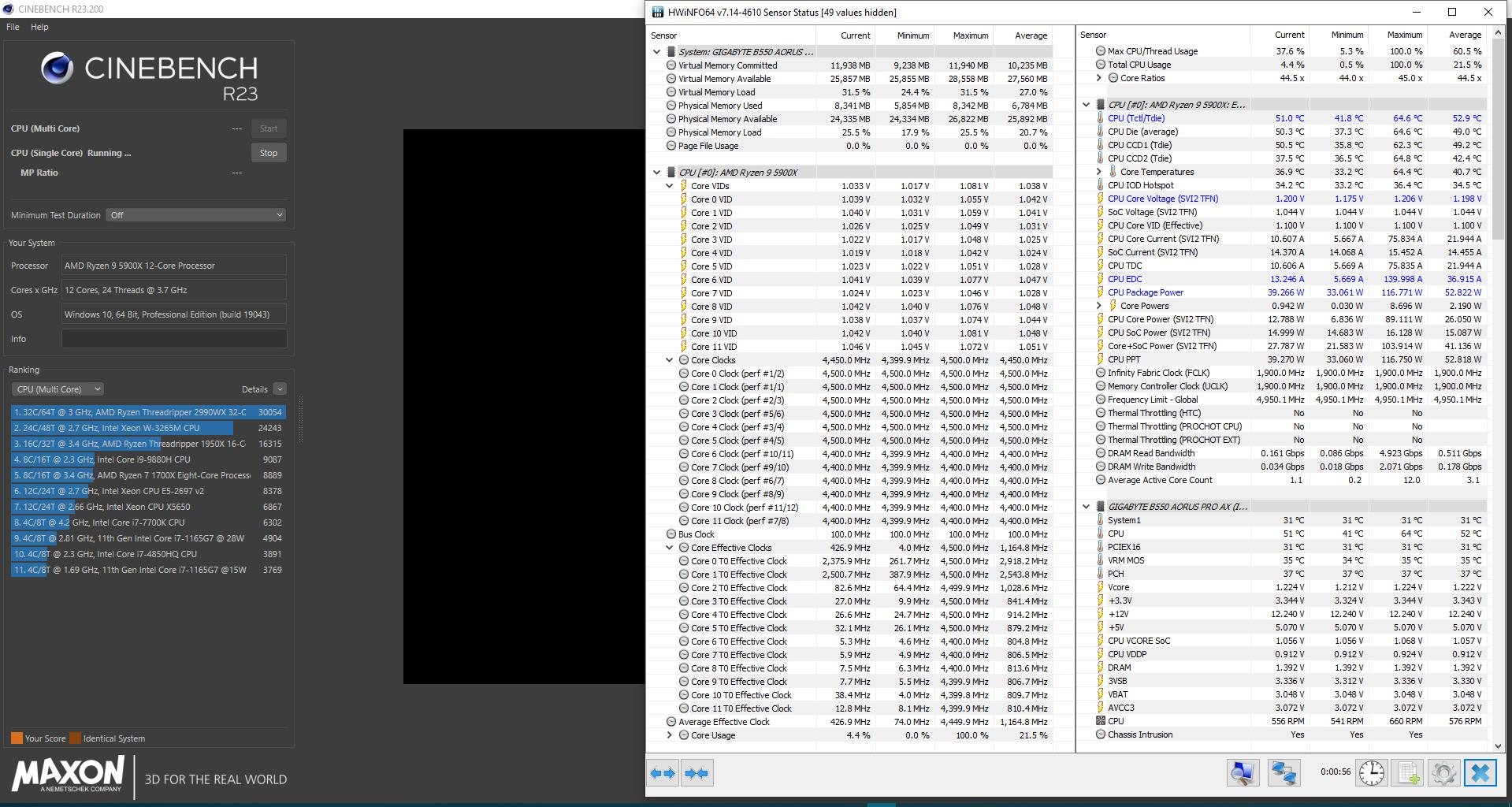Open the remote monitor icon in HWiNFO toolbar
The height and width of the screenshot is (807, 1512).
point(1243,772)
